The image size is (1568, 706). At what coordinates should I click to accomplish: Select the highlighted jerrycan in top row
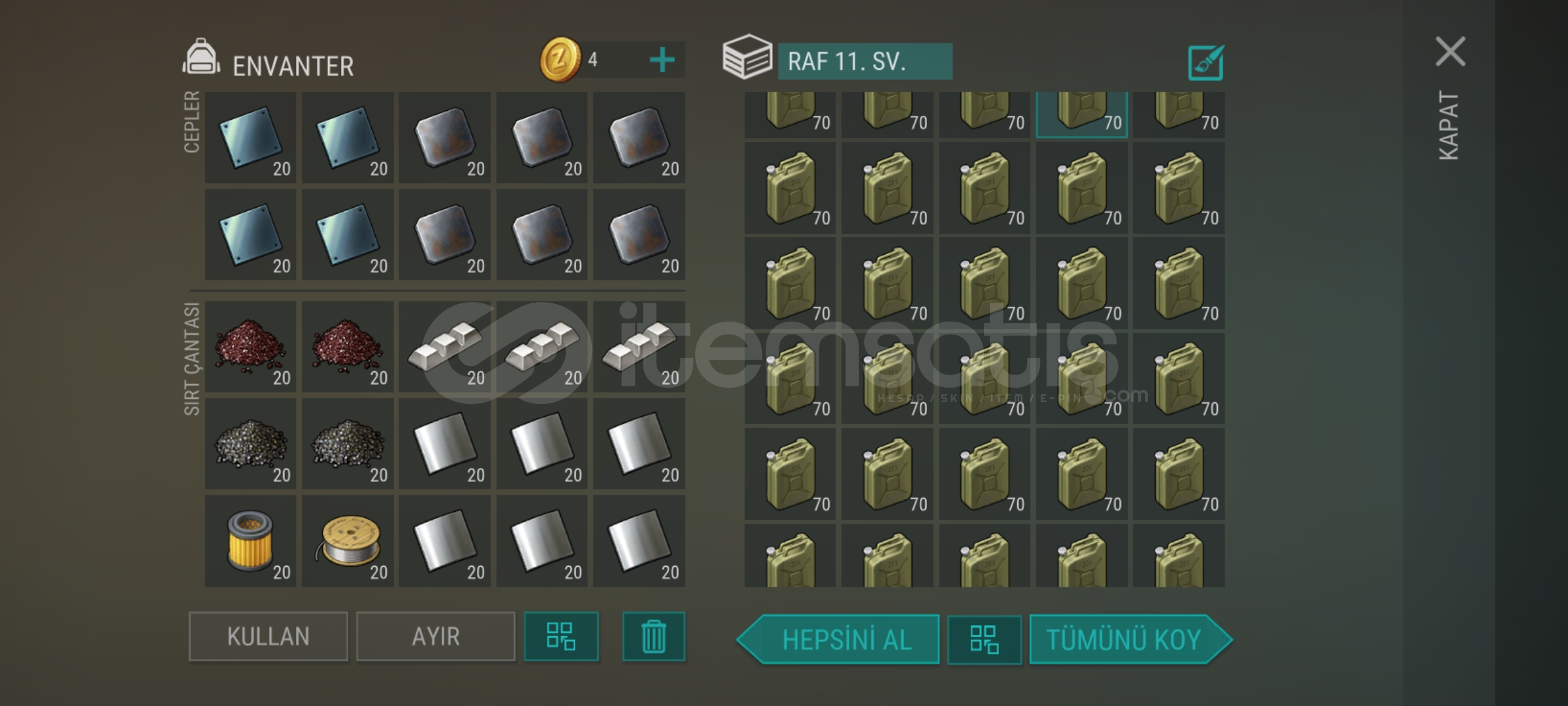click(x=1082, y=114)
